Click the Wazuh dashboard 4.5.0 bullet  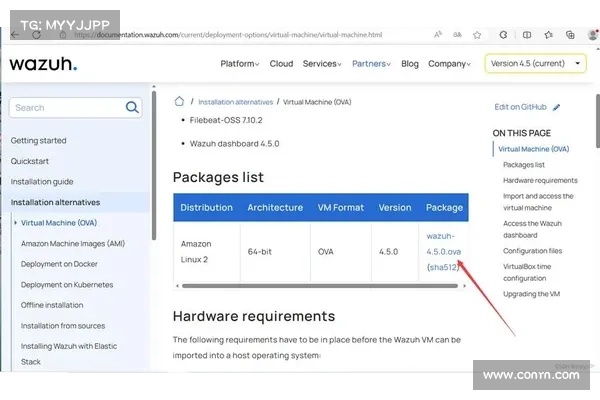click(x=234, y=144)
